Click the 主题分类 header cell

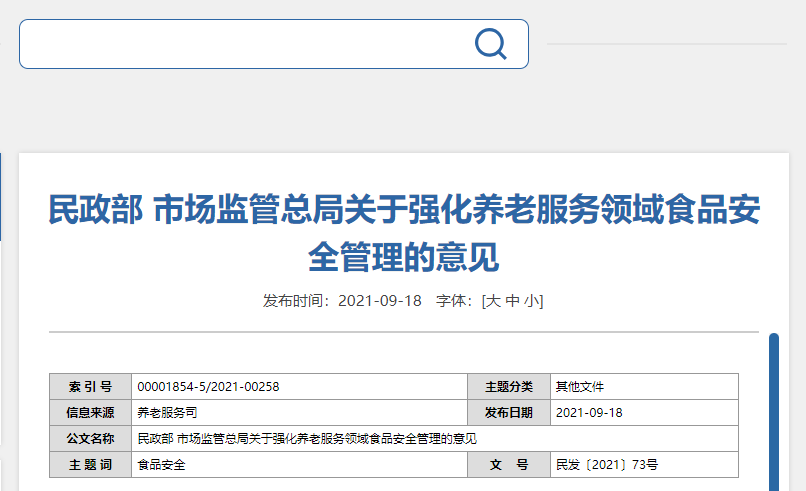coord(509,387)
